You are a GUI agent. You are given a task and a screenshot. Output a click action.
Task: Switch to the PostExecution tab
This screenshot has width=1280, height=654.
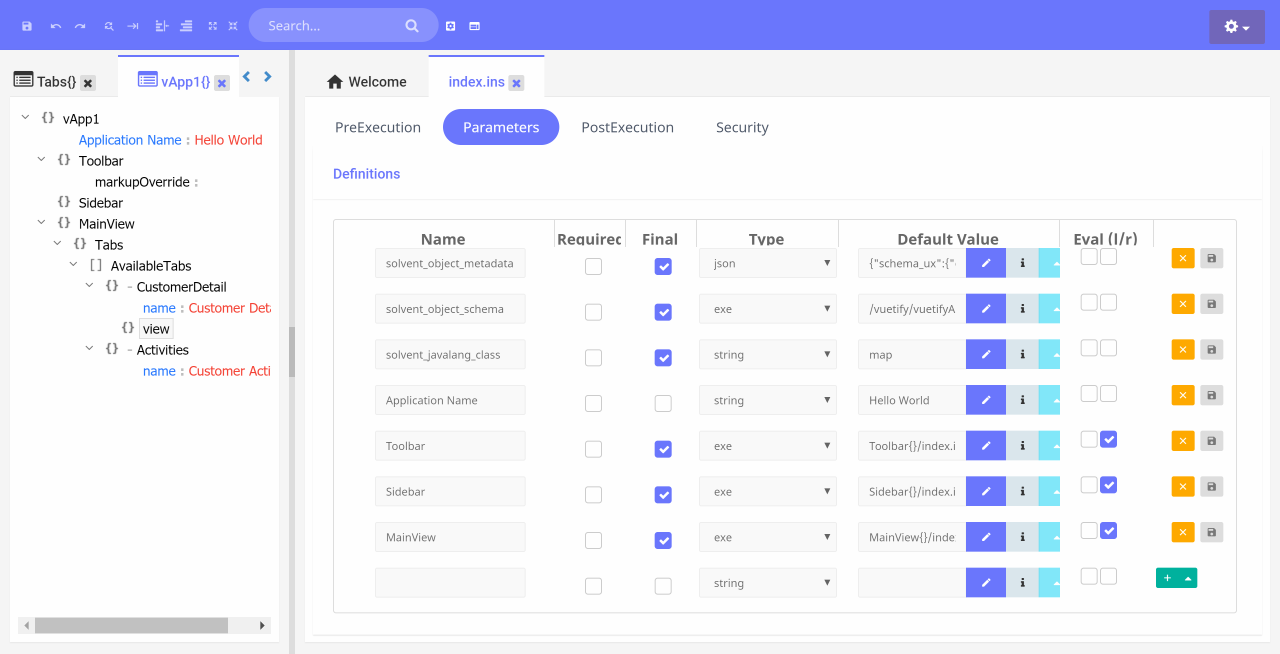(628, 127)
